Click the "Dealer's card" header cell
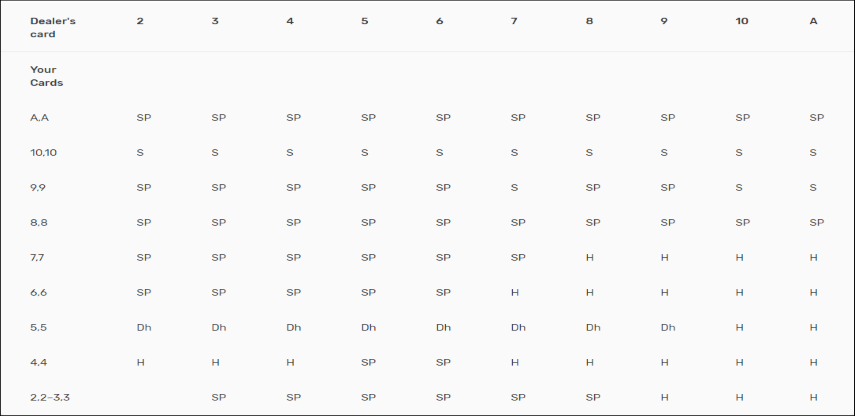This screenshot has width=855, height=416. [52, 27]
